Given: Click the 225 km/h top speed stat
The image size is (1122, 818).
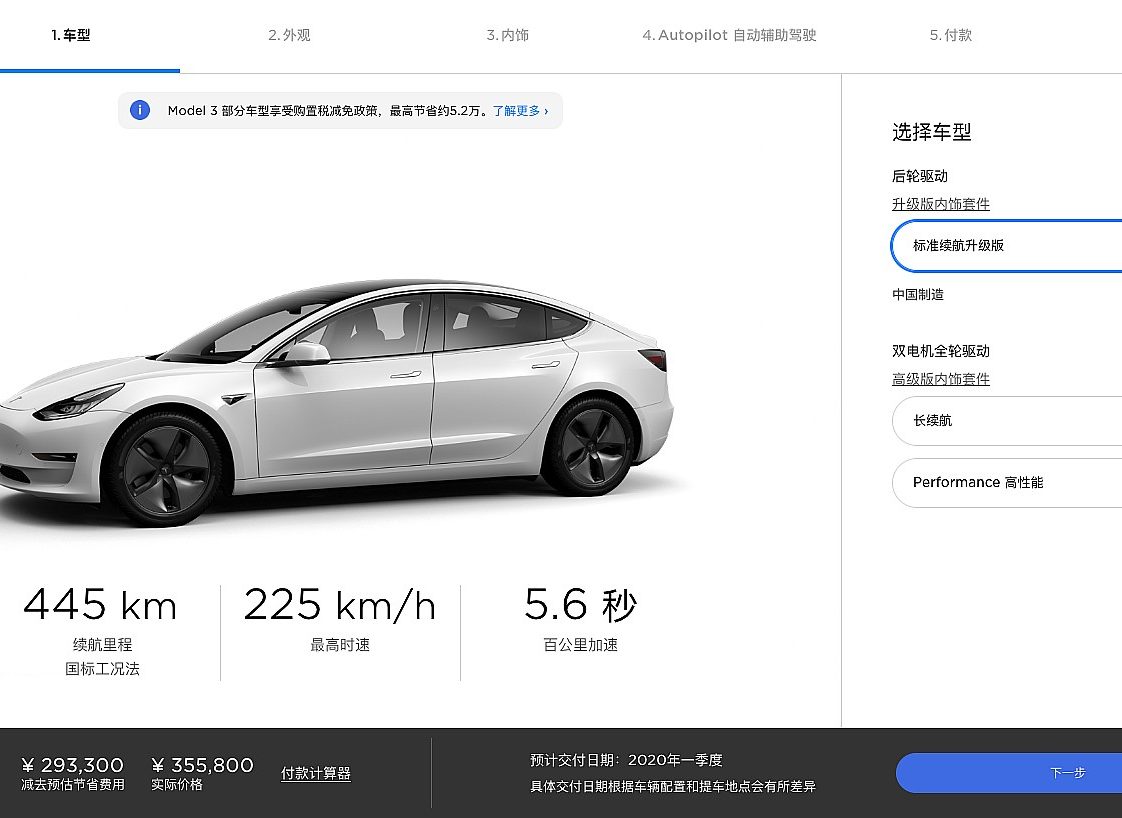Looking at the screenshot, I should pyautogui.click(x=340, y=605).
